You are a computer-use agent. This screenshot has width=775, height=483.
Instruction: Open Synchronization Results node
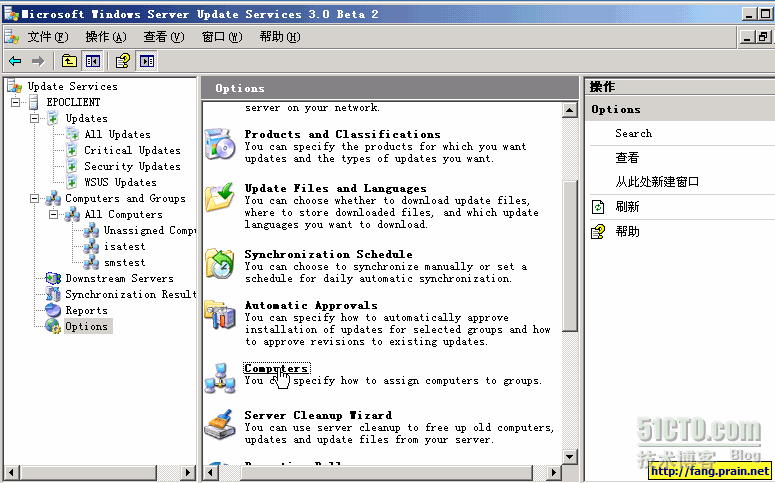(130, 295)
